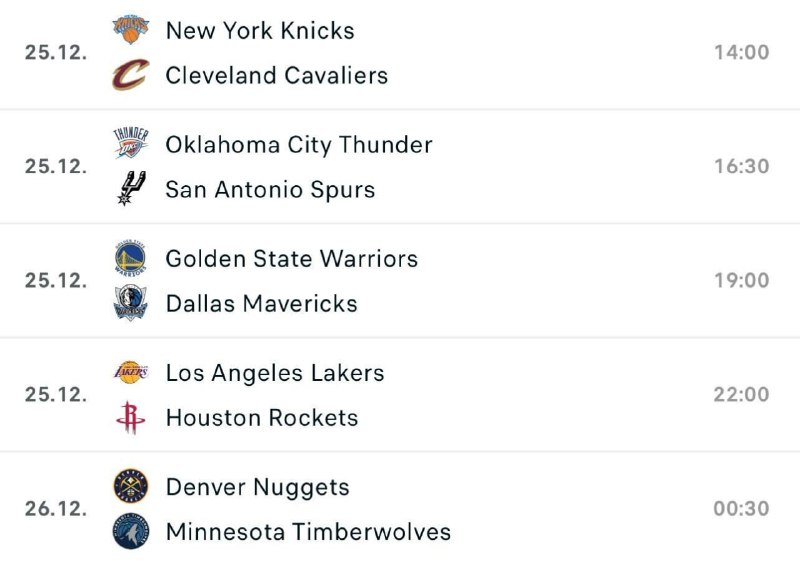Select the San Antonio Spurs team name
The height and width of the screenshot is (561, 800).
tap(270, 189)
